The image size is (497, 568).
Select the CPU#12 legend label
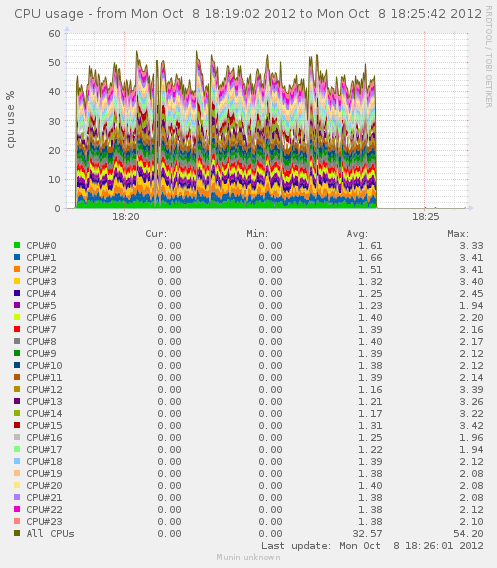pos(44,389)
